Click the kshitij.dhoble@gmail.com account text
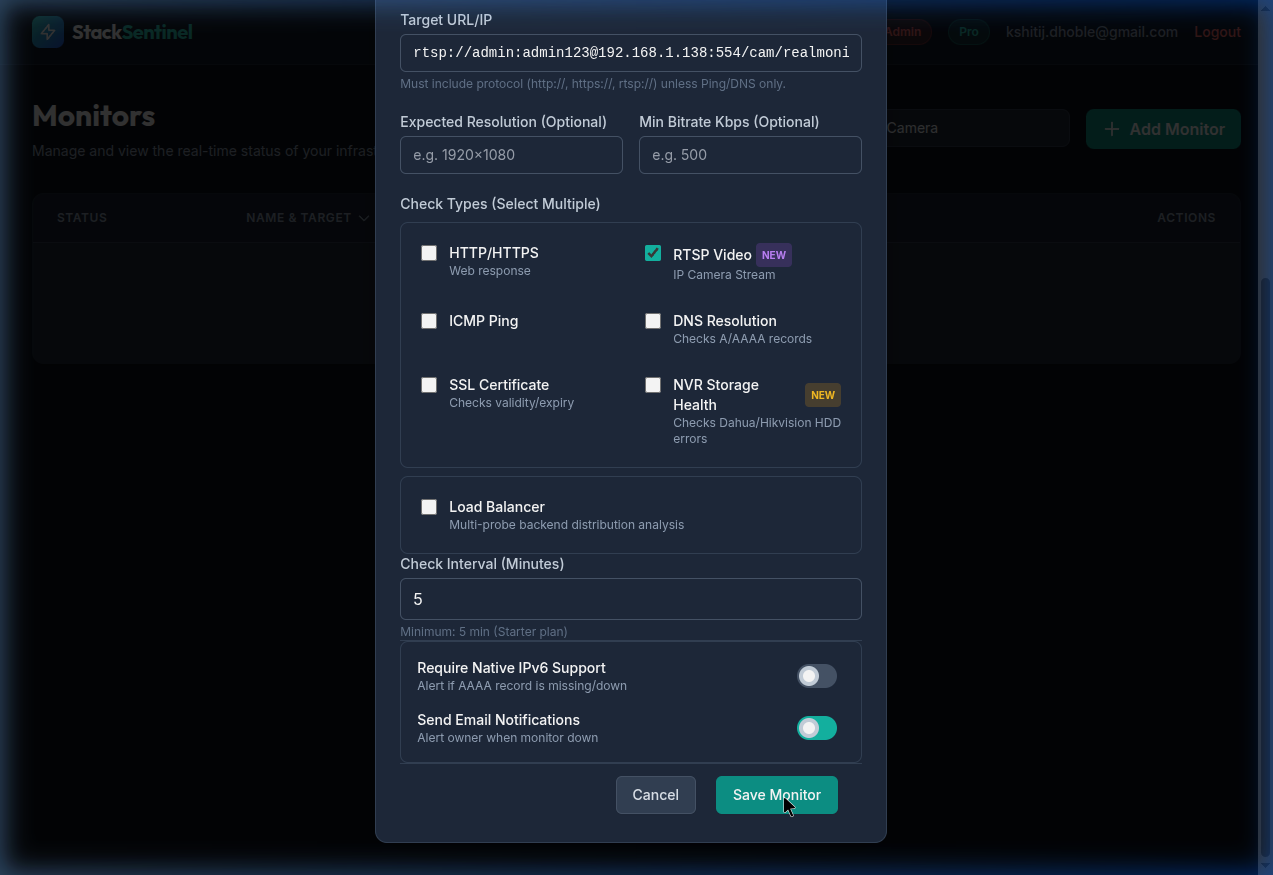Screen dimensions: 1273x875 coord(1092,32)
